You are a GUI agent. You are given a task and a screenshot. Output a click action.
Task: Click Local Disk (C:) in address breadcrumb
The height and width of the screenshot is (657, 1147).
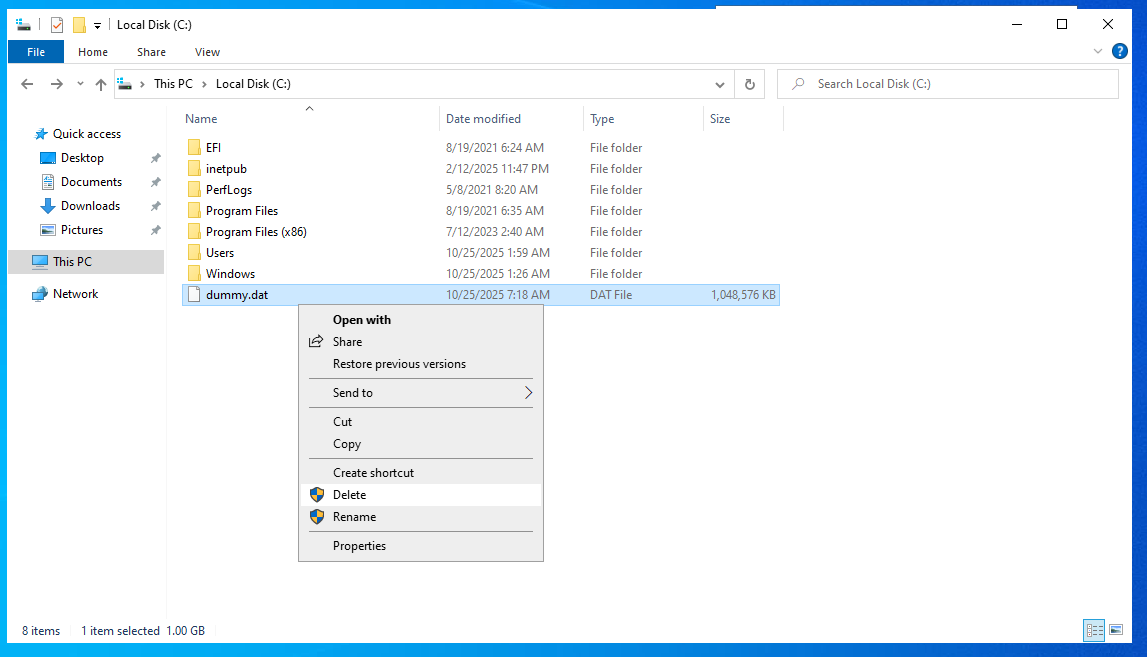253,84
